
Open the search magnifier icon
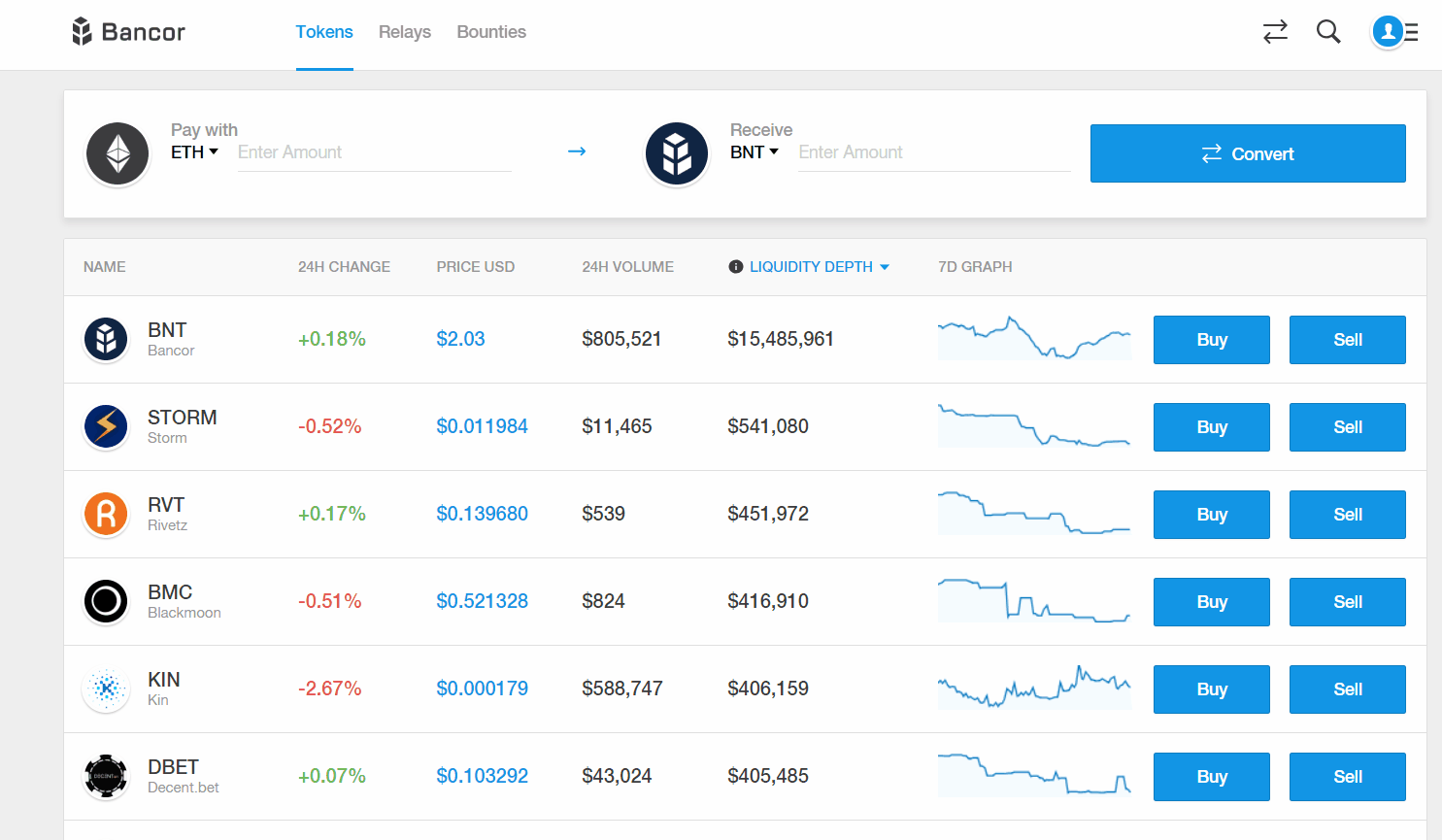pos(1328,32)
